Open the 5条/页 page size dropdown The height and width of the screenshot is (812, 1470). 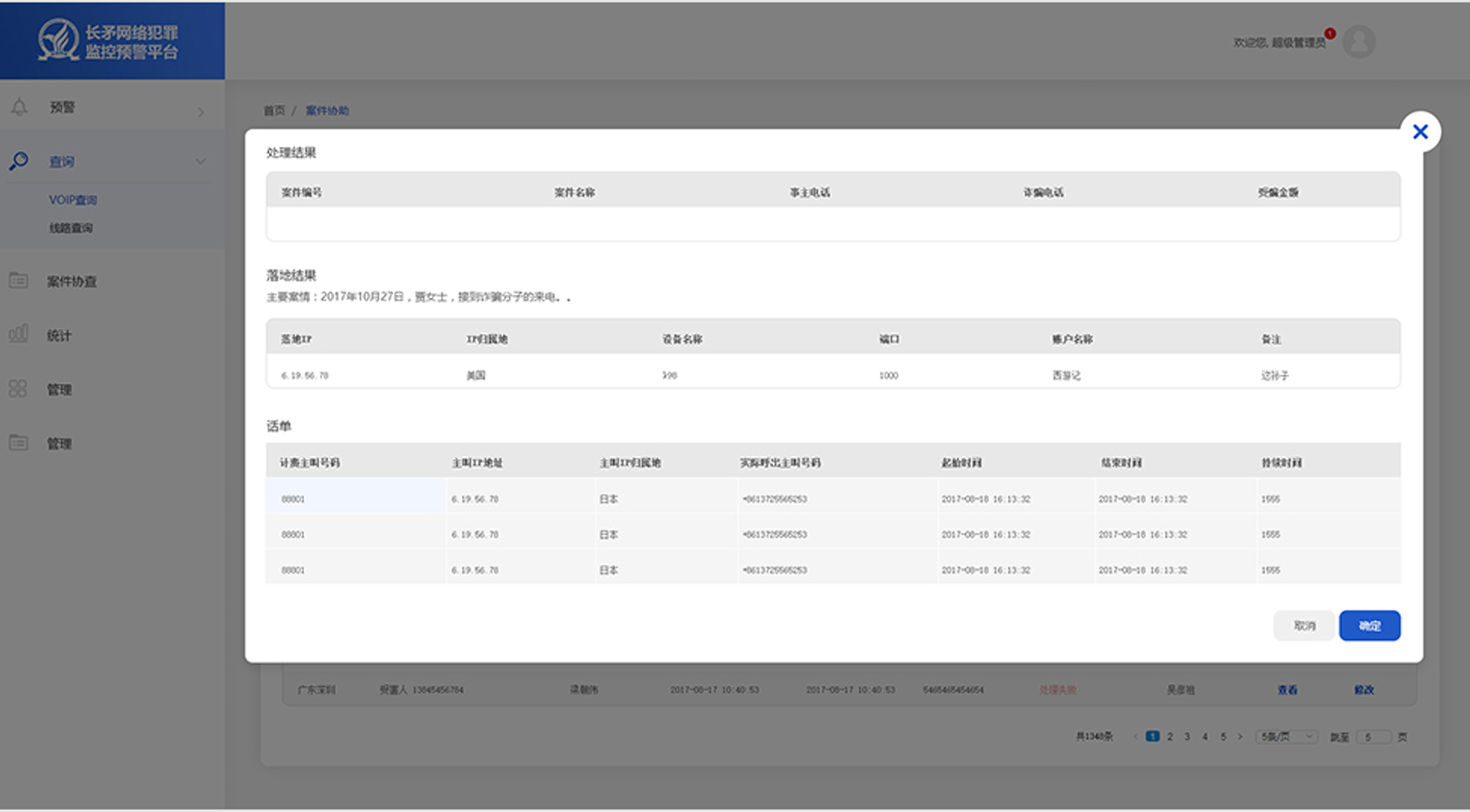(1286, 736)
